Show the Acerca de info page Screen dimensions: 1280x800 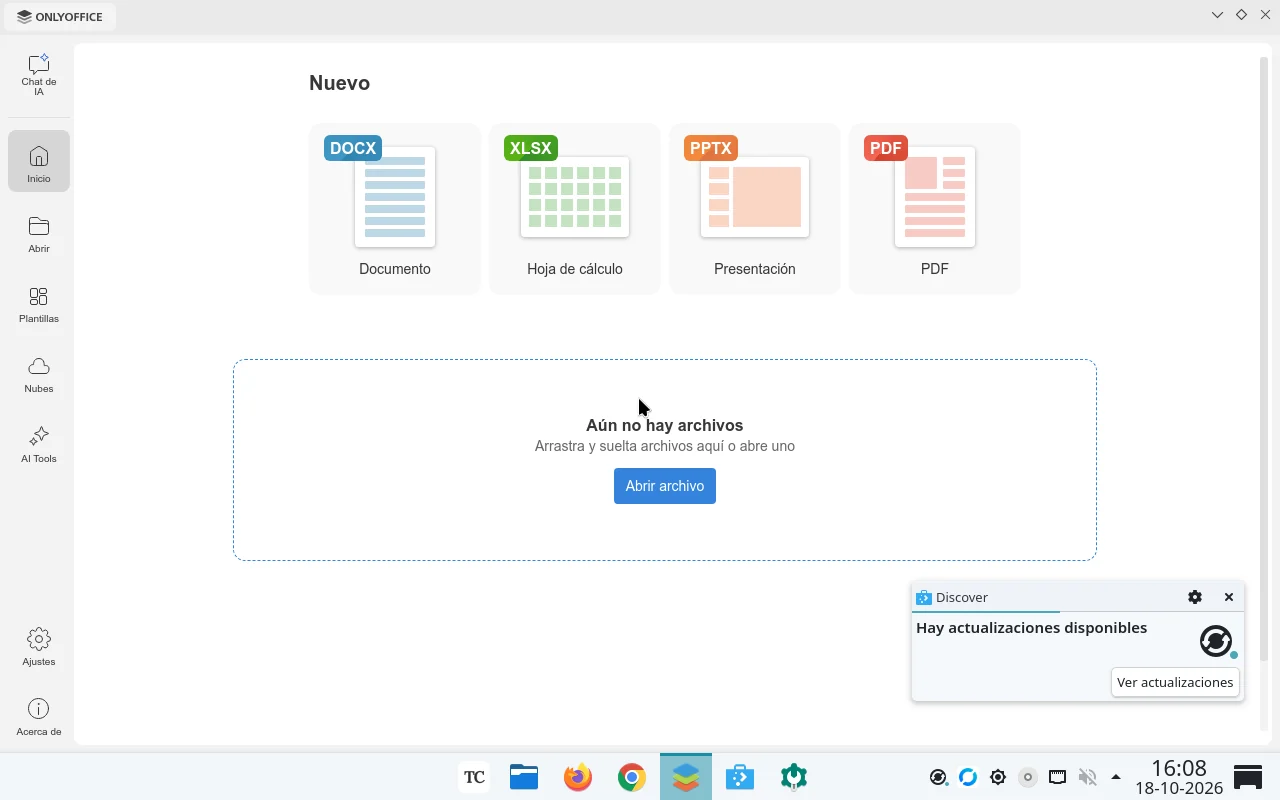(39, 717)
